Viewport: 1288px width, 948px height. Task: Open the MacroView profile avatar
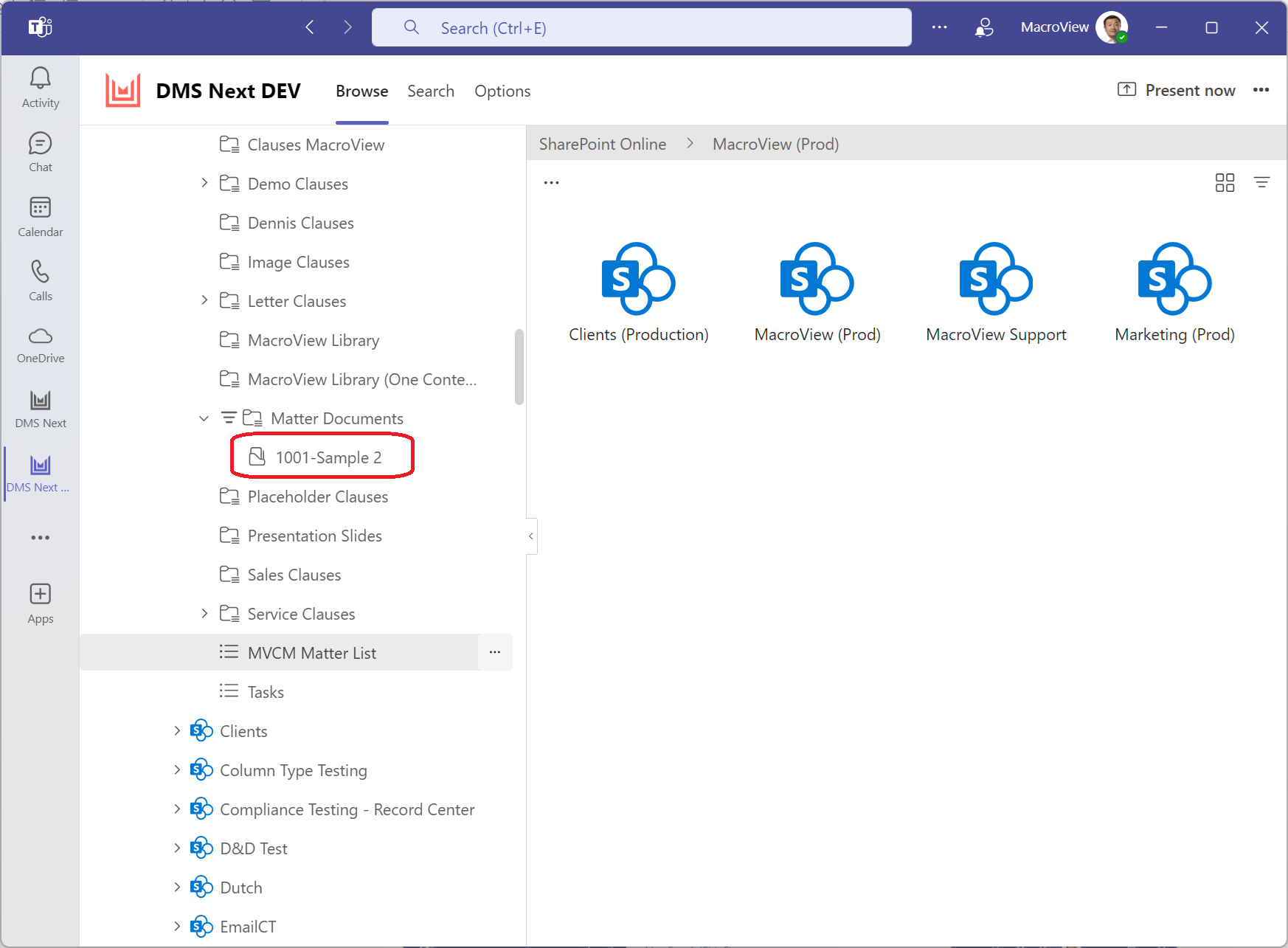pos(1112,28)
